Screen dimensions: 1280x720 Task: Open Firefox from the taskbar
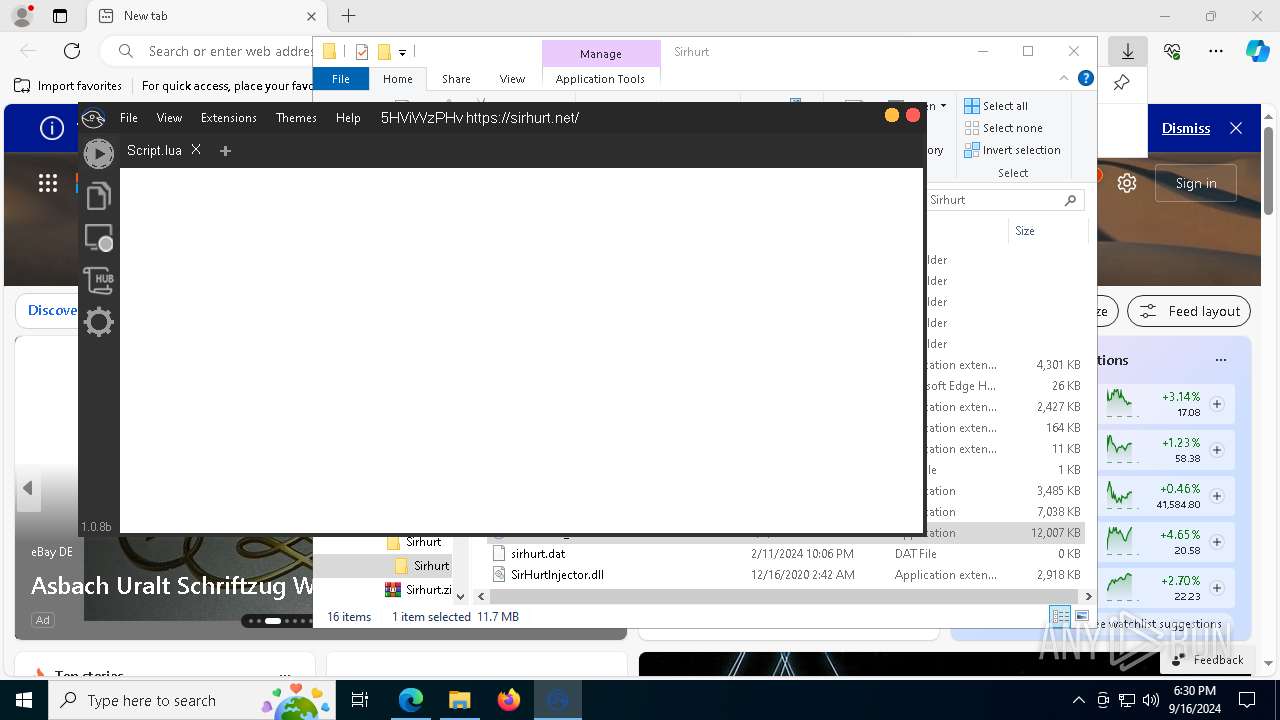coord(509,700)
